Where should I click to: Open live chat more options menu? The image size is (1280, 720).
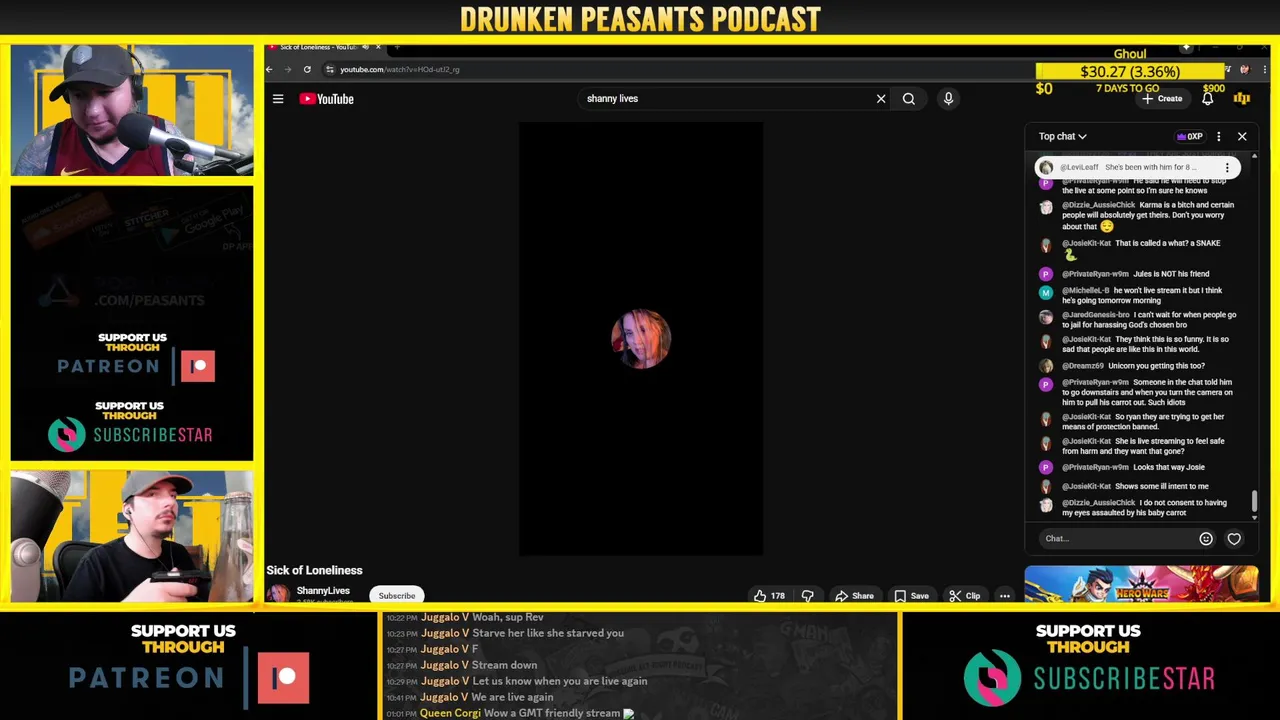1218,136
